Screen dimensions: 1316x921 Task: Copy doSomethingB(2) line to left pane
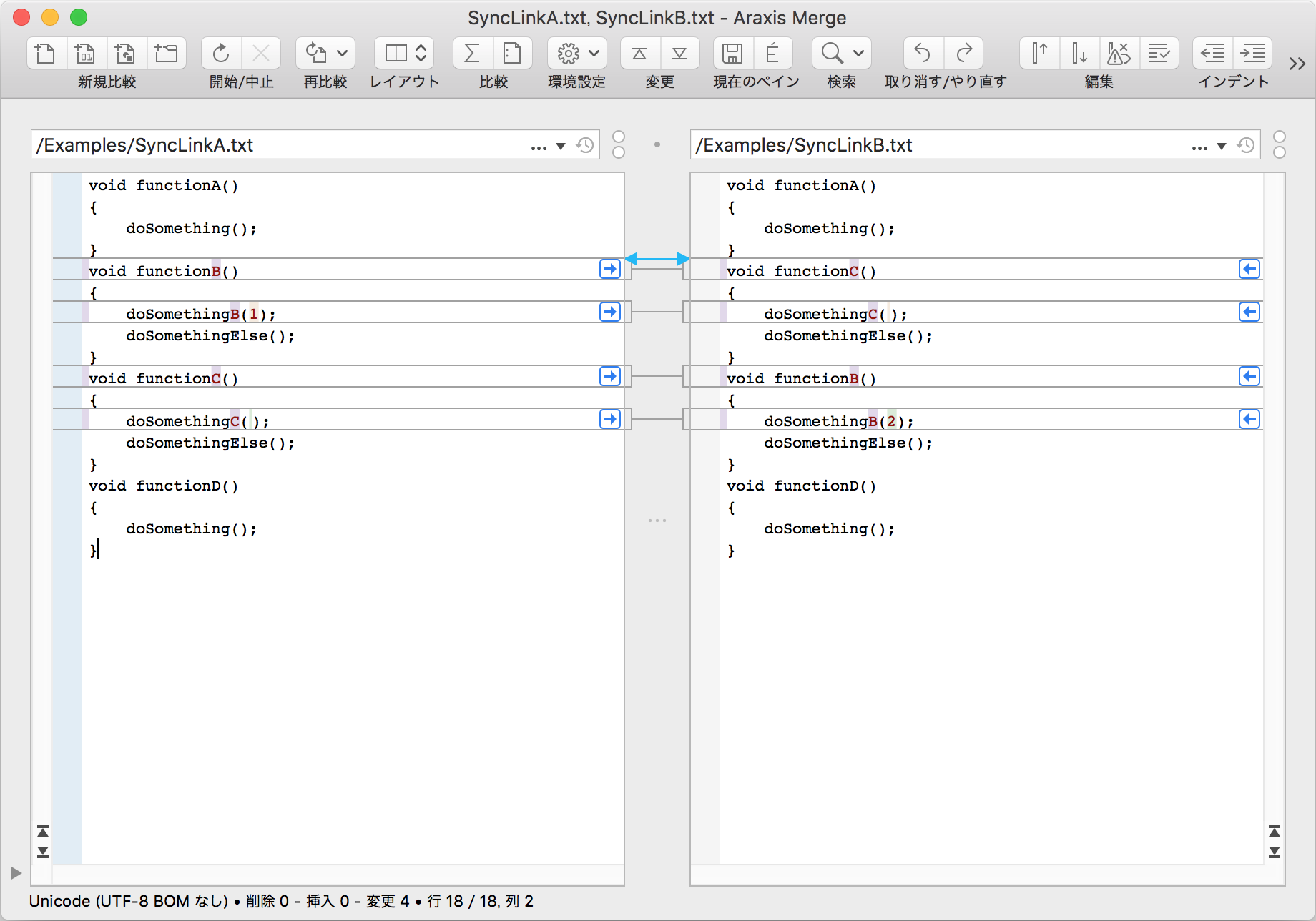[x=1249, y=420]
